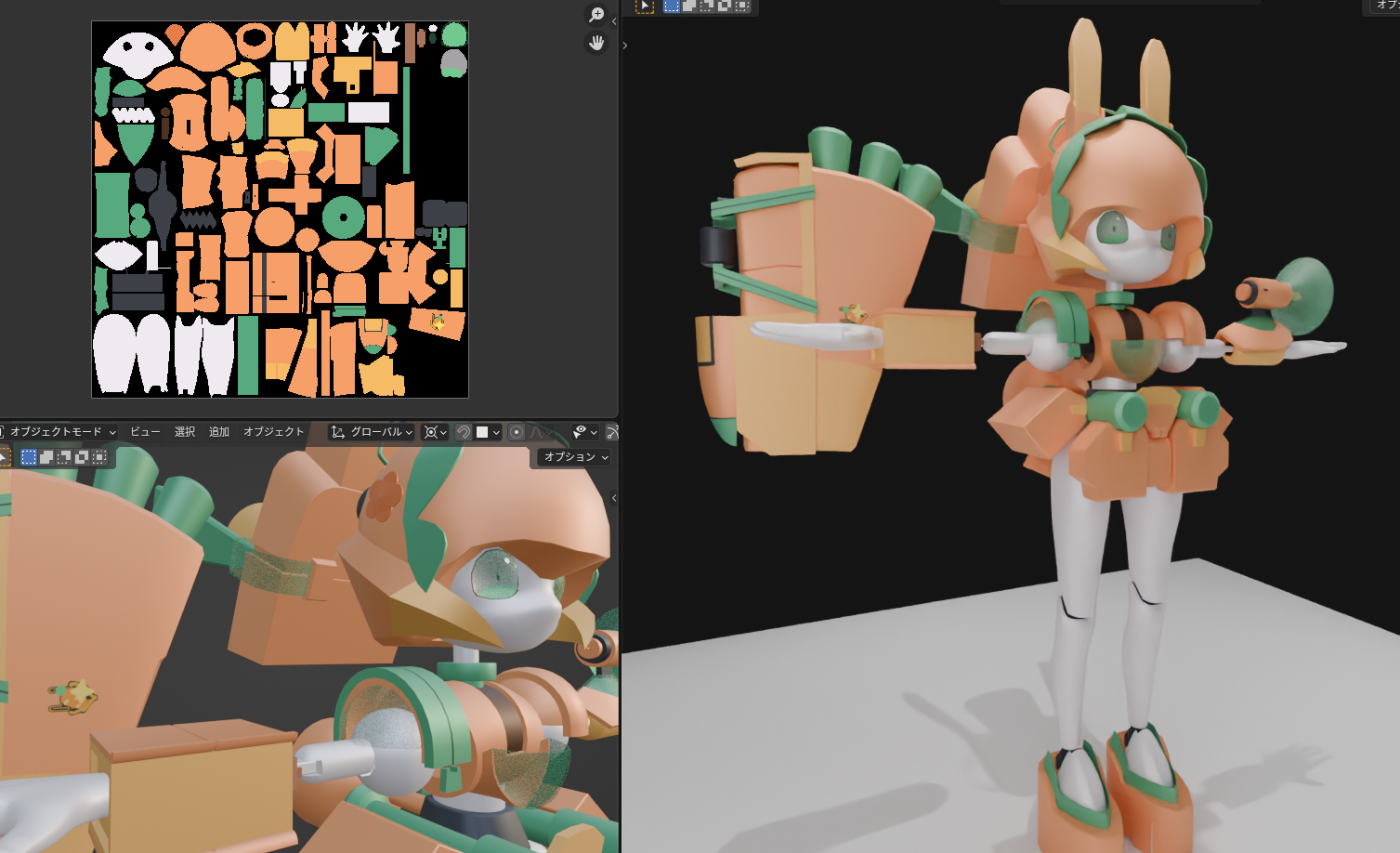Click the gizmo icon at lower-left header's right edge
The image size is (1400, 853).
pyautogui.click(x=612, y=432)
